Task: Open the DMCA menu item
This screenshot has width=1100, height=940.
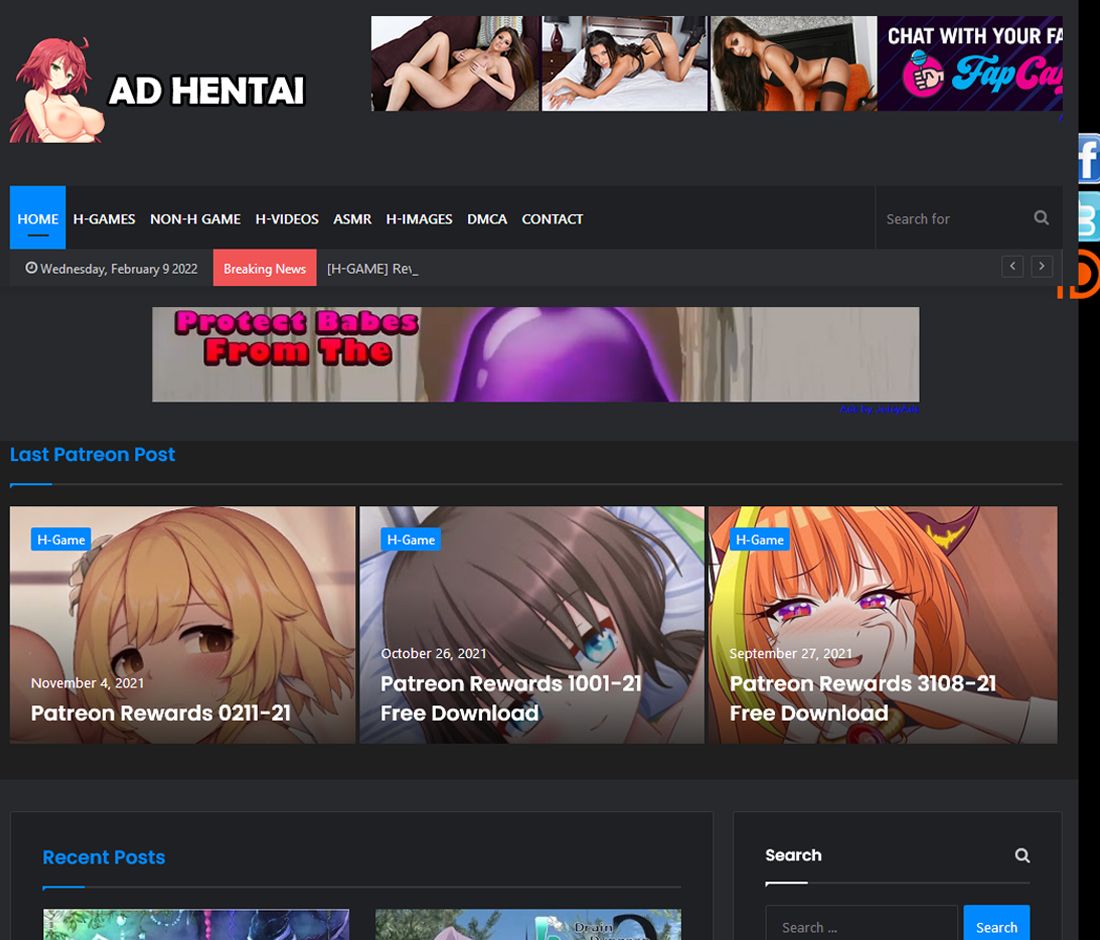Action: 487,218
